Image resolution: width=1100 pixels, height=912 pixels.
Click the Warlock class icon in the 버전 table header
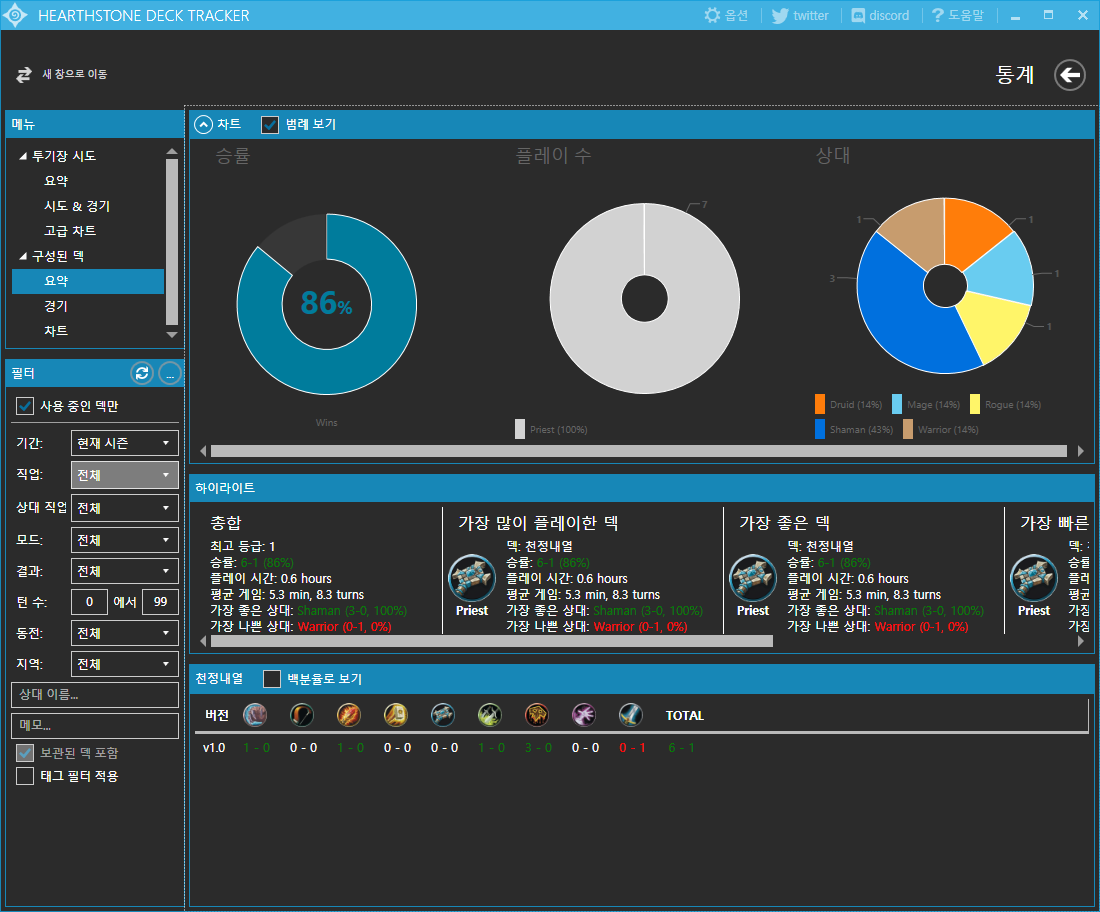coord(584,715)
